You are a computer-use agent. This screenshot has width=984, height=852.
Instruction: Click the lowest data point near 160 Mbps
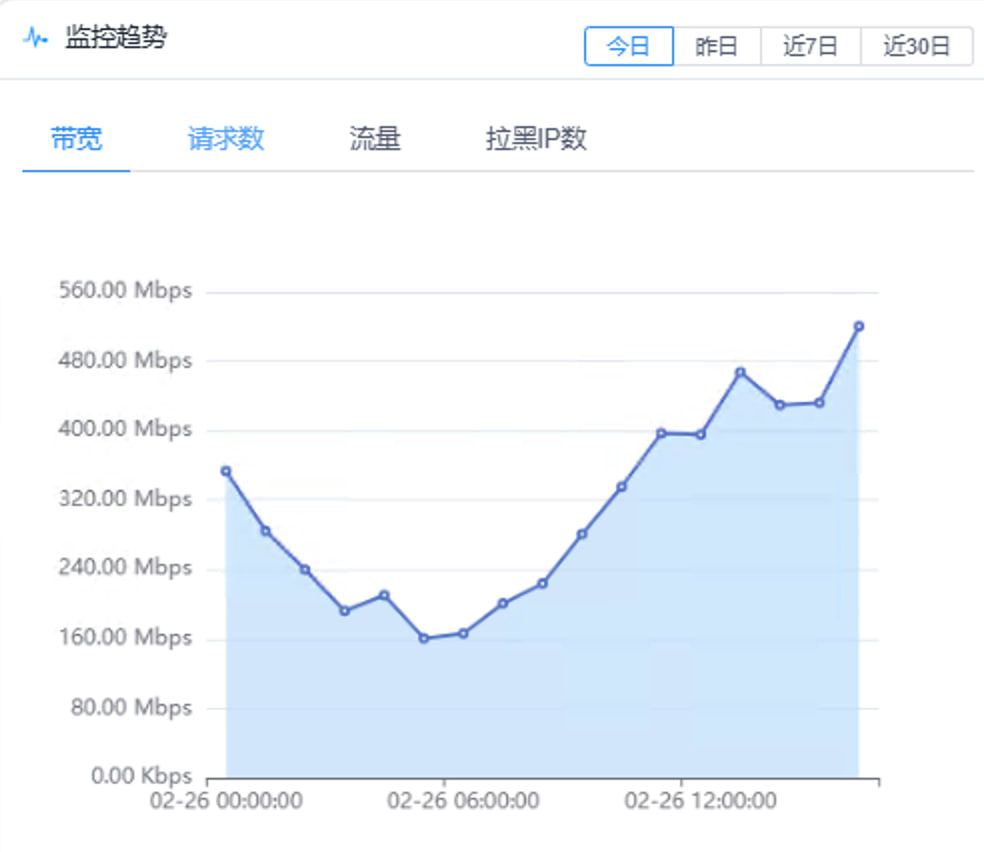[424, 638]
